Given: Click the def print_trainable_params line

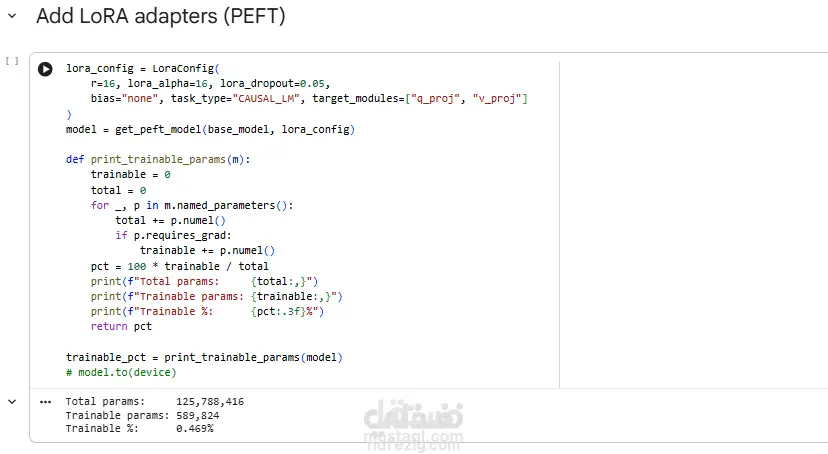Looking at the screenshot, I should tap(158, 159).
